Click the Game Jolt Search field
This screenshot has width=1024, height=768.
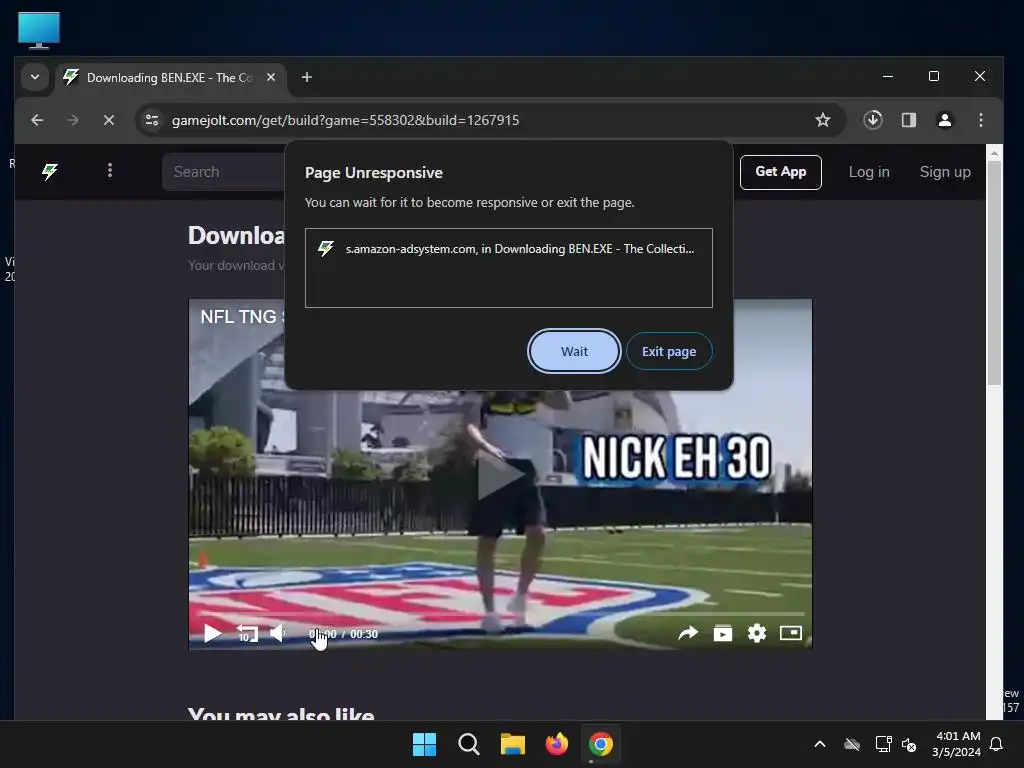(223, 172)
